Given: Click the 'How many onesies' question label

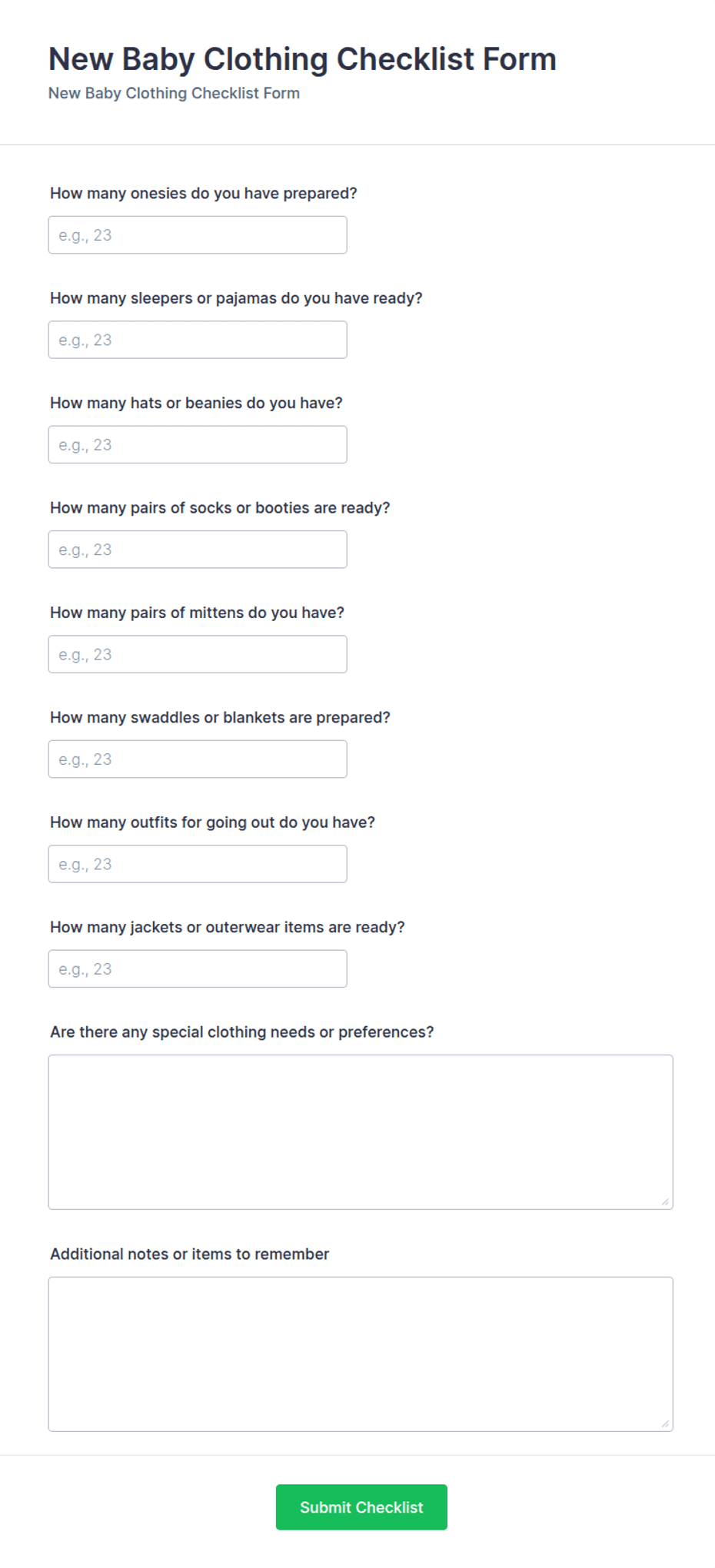Looking at the screenshot, I should coord(204,193).
